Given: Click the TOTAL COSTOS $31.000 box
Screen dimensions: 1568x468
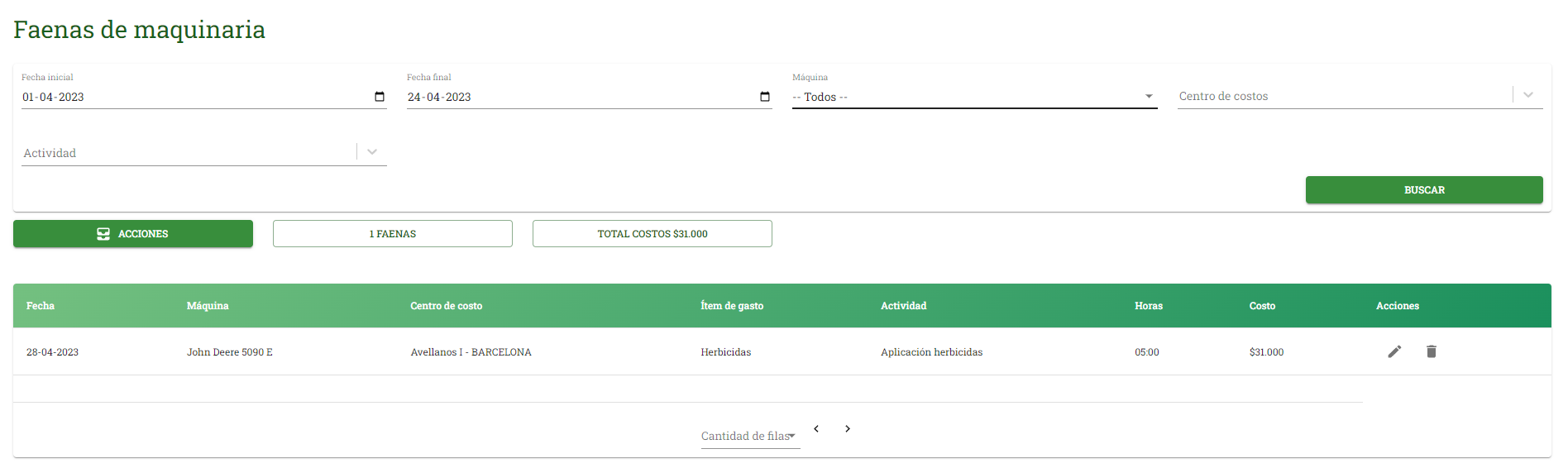Looking at the screenshot, I should (653, 234).
